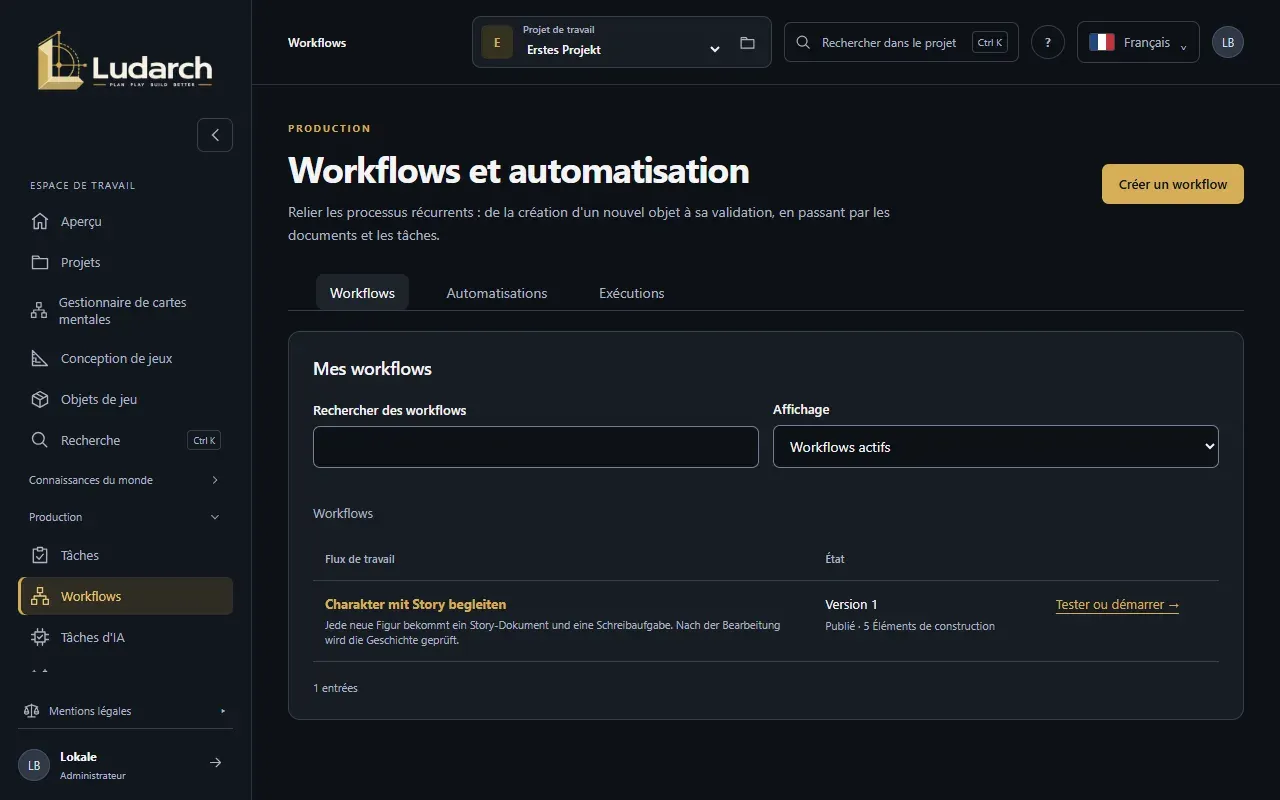Open Recherche in the sidebar
This screenshot has height=800, width=1280.
[125, 440]
